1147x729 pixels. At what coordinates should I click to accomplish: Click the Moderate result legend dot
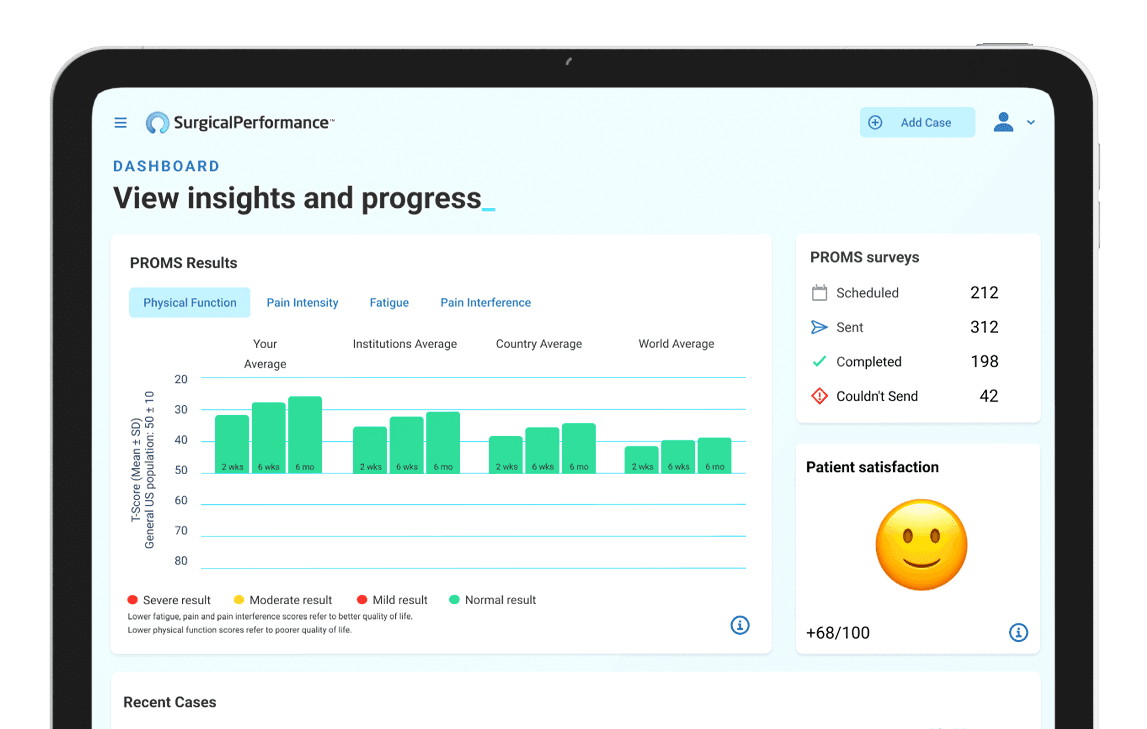238,600
